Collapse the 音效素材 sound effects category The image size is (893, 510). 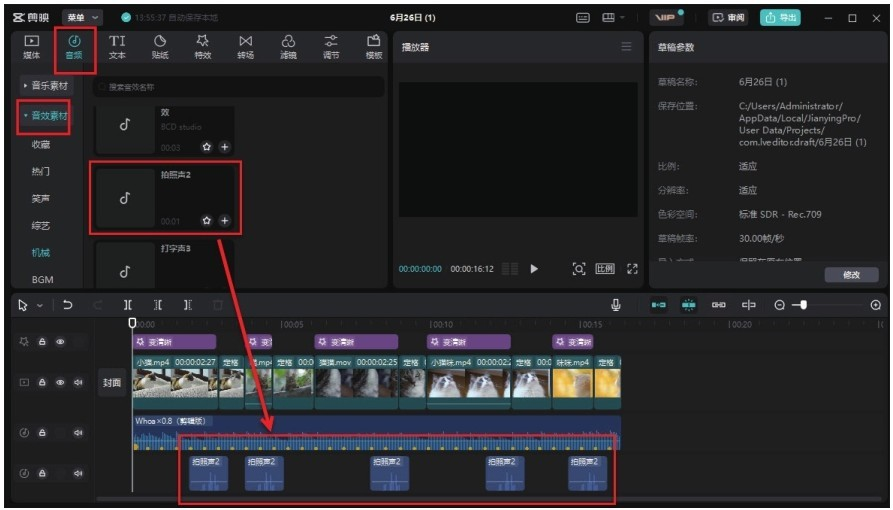pos(46,116)
